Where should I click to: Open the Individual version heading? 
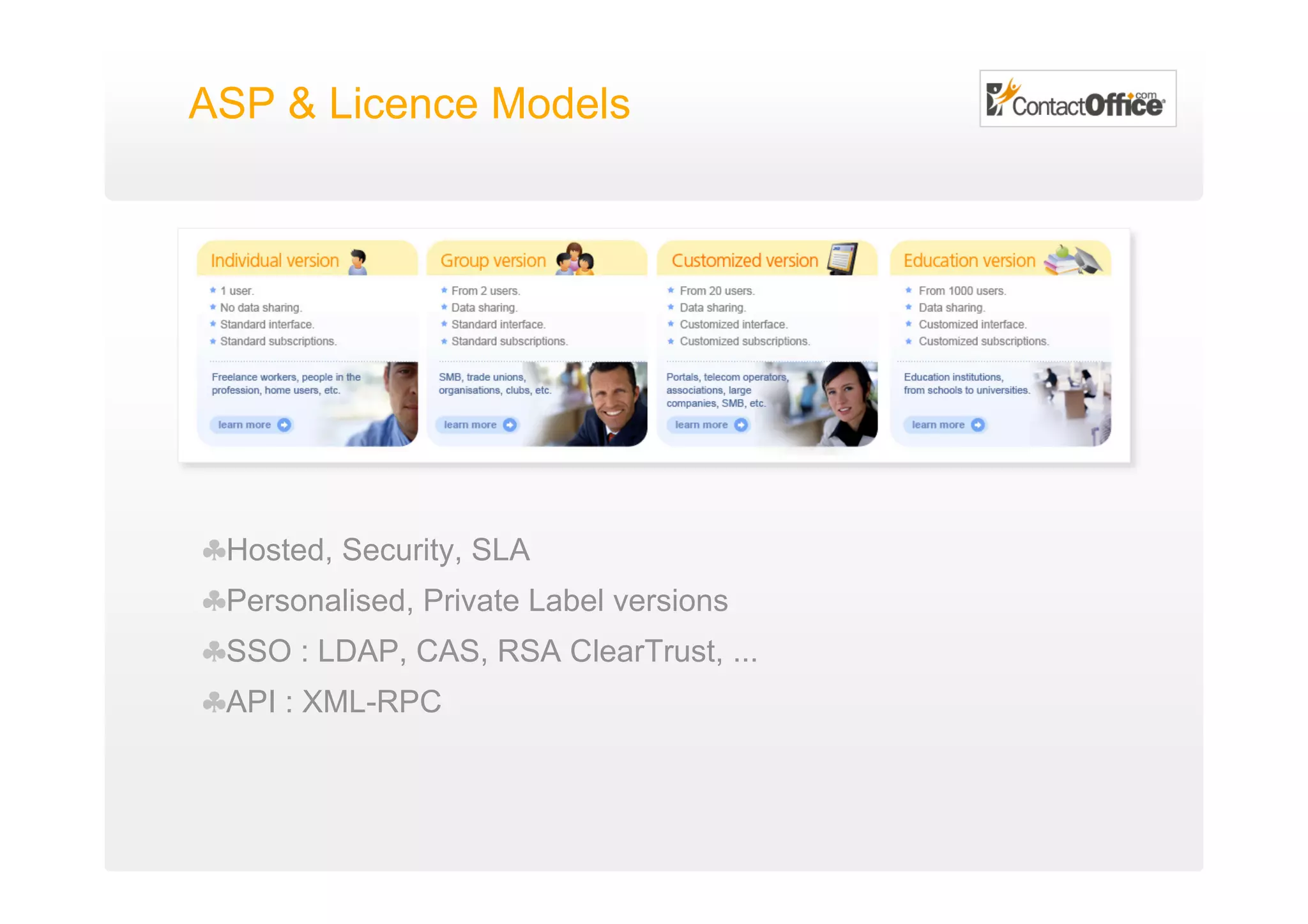275,261
